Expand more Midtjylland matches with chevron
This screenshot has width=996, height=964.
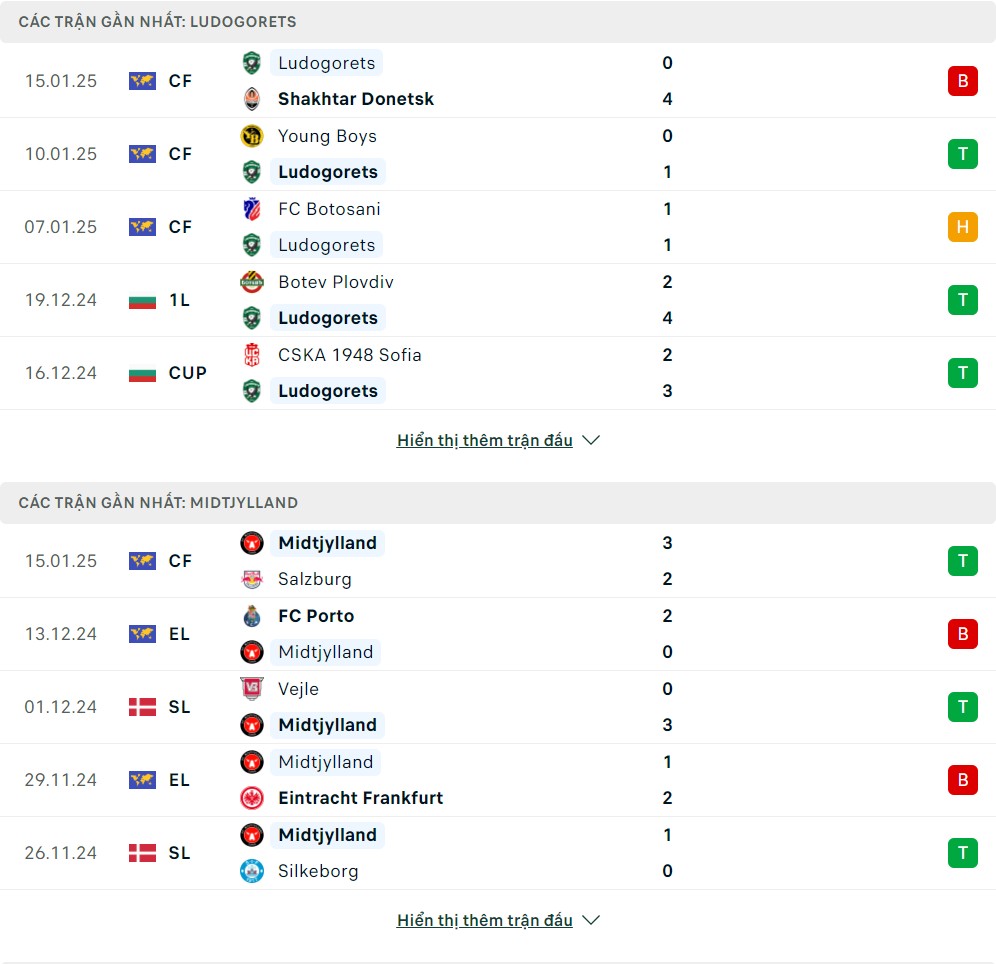pos(591,920)
